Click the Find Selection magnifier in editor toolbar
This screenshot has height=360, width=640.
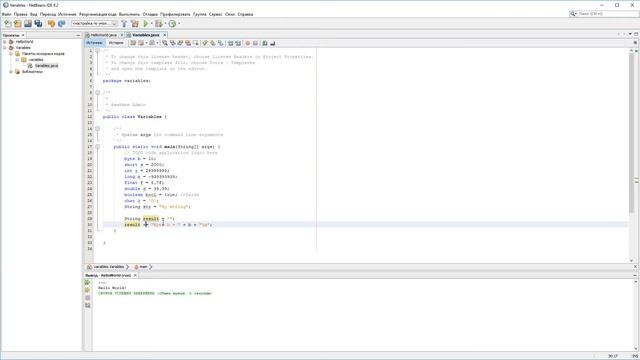(164, 43)
